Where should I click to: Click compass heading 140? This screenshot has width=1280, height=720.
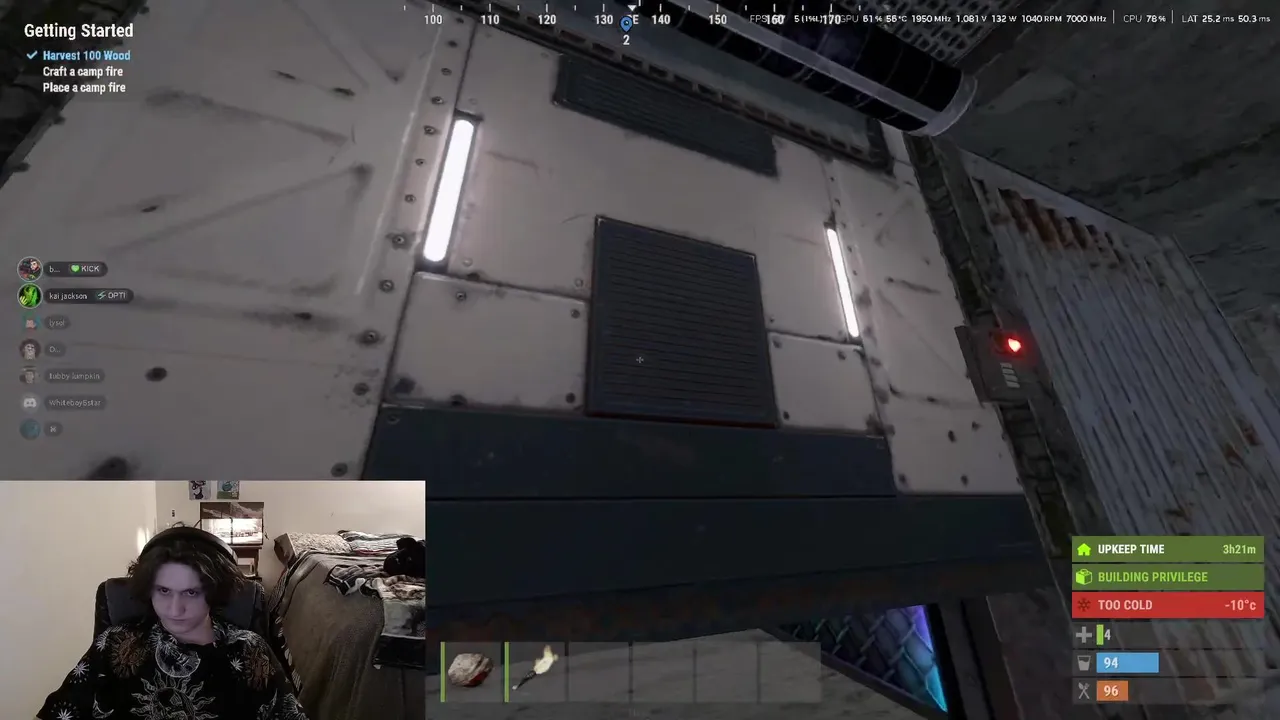pyautogui.click(x=661, y=20)
